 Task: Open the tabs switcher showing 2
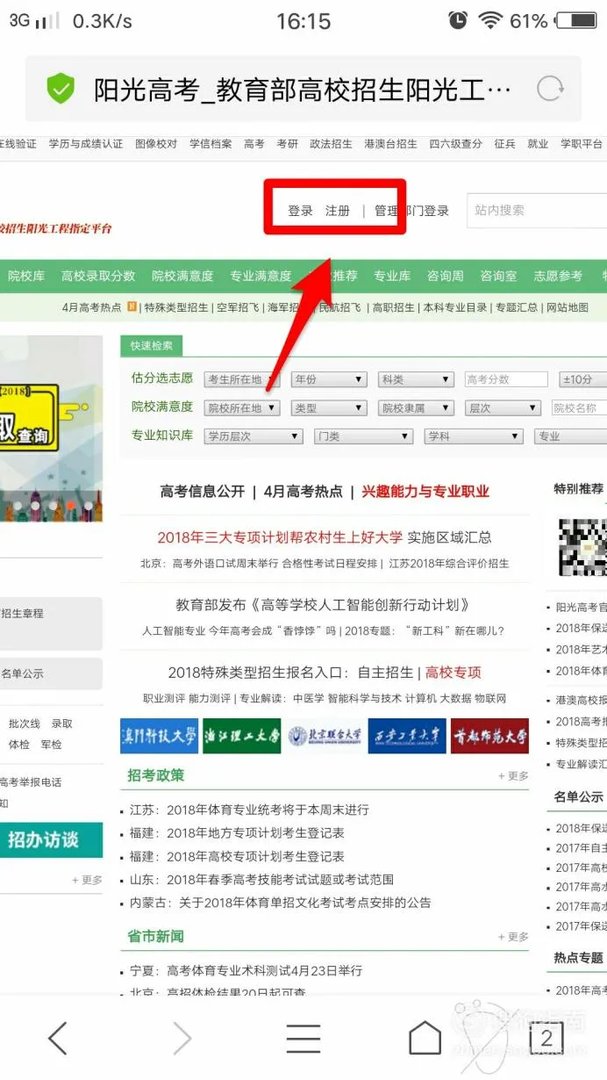546,1038
